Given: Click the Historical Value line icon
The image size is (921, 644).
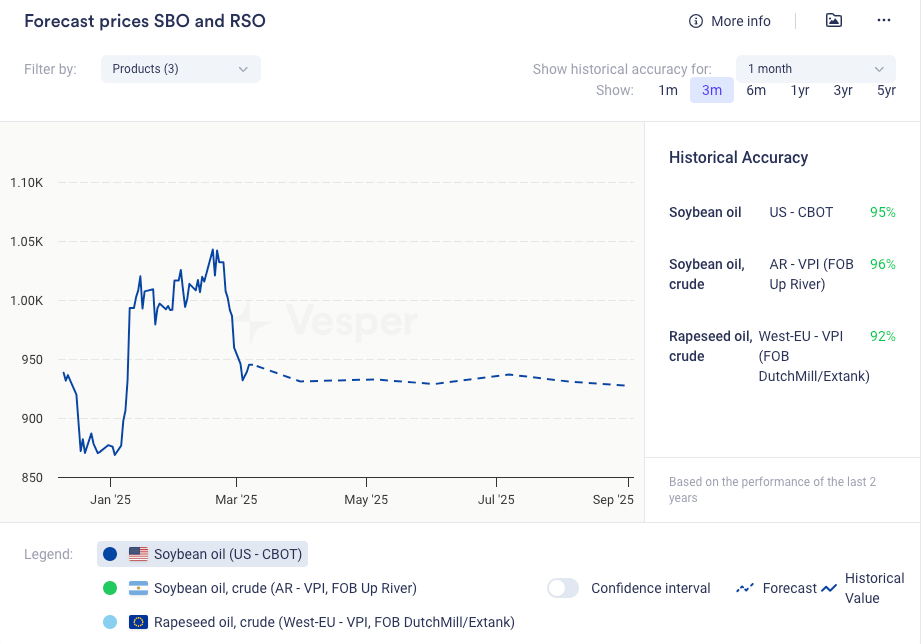Looking at the screenshot, I should [829, 588].
